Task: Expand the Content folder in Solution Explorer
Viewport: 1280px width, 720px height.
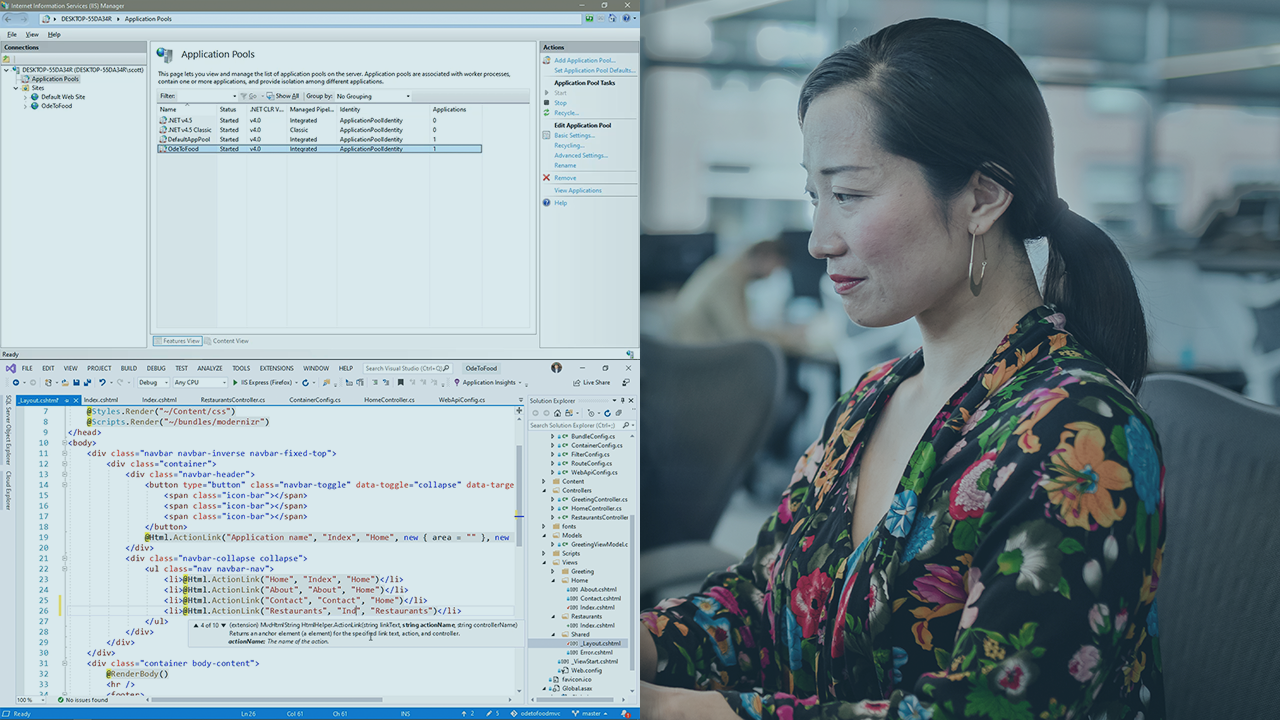Action: coord(545,481)
